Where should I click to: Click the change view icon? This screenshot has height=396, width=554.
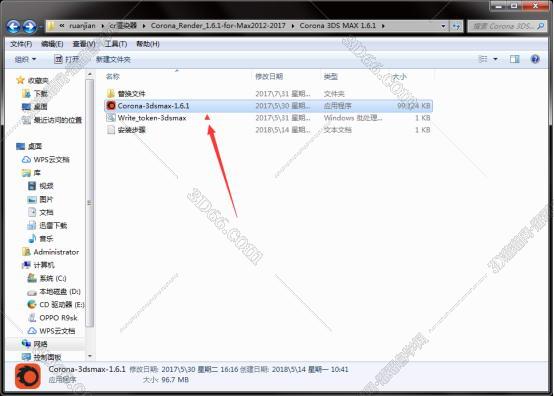[x=483, y=59]
